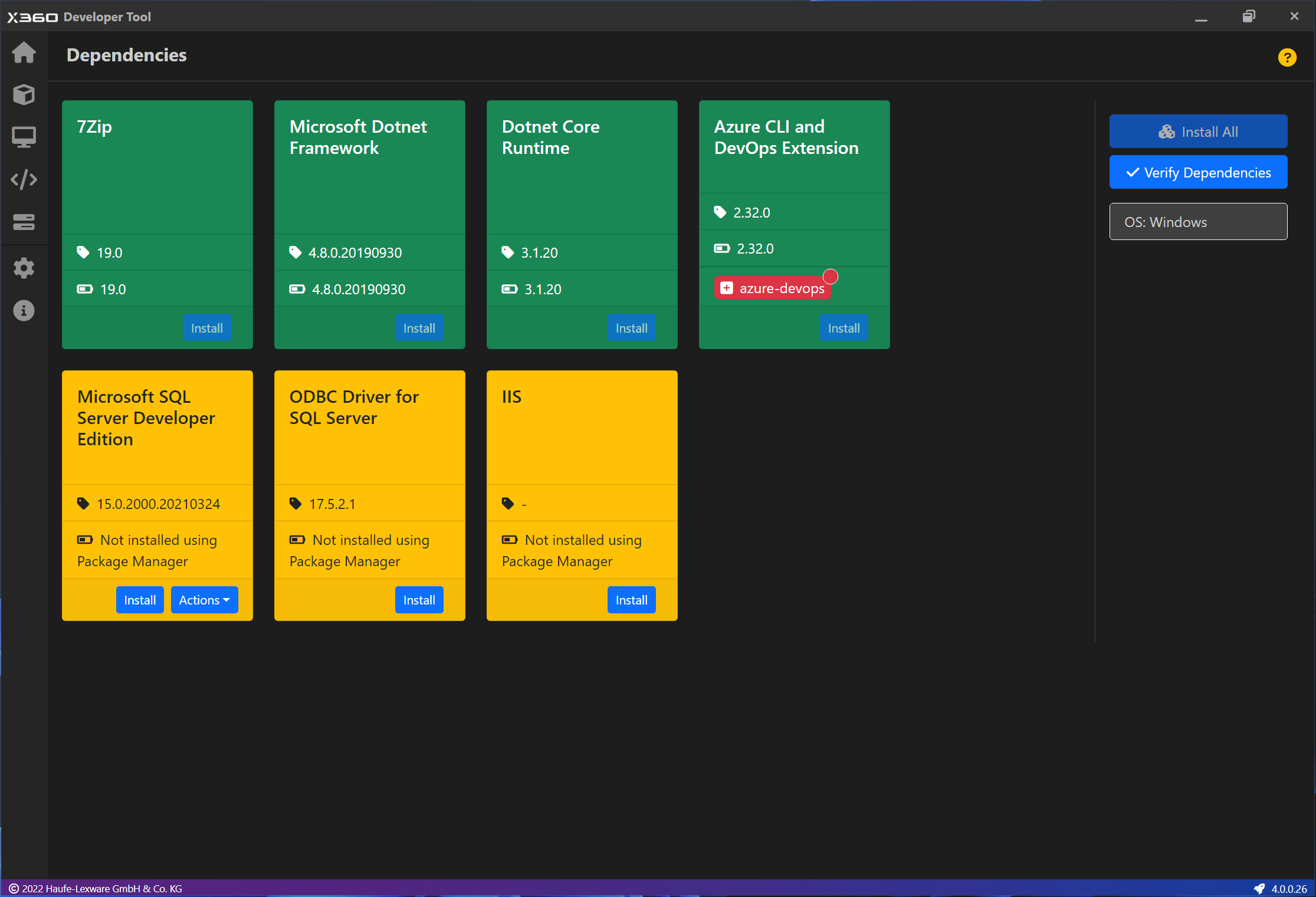Click tag icon beside 15.0.2000.20210324
The image size is (1316, 897).
point(83,504)
